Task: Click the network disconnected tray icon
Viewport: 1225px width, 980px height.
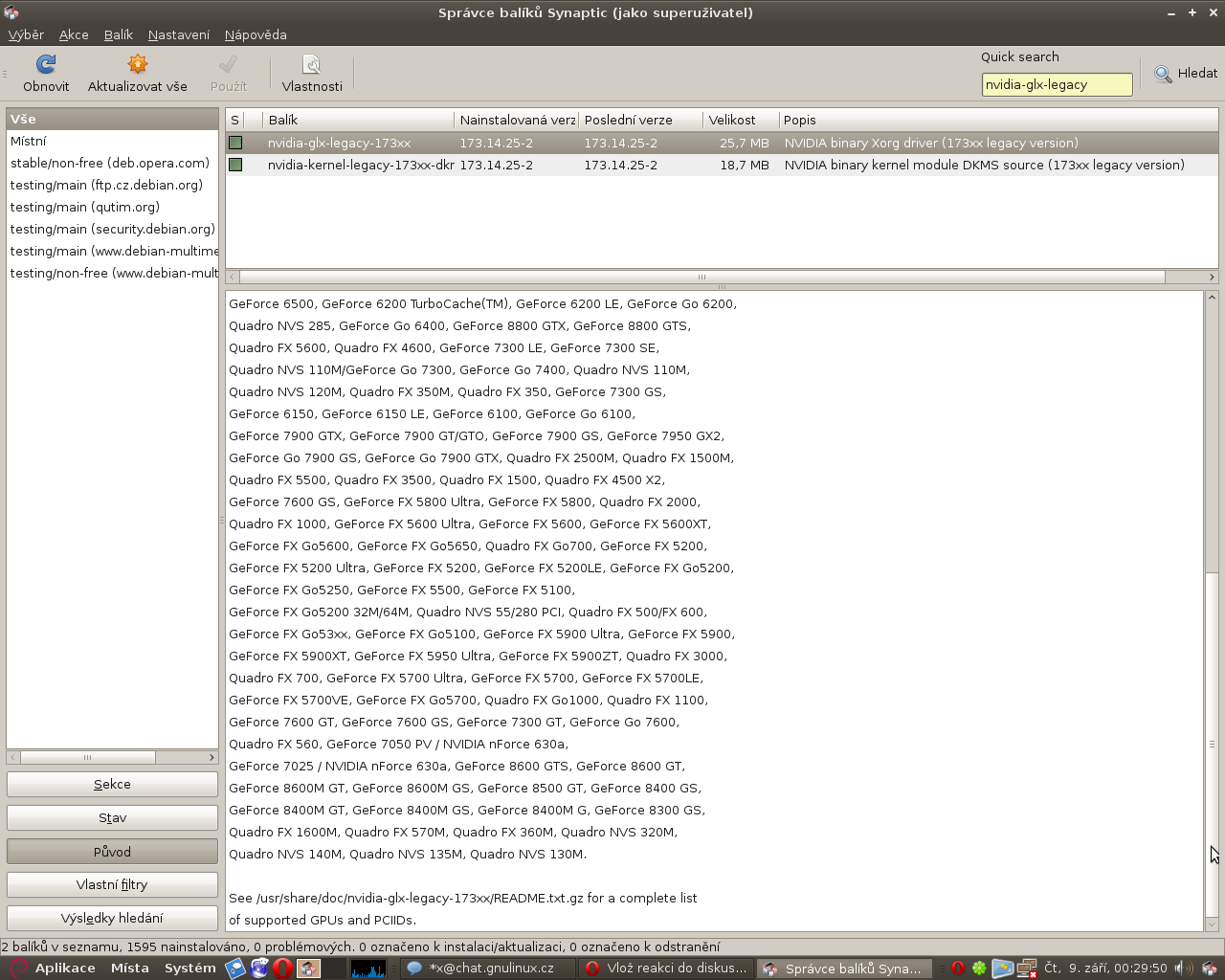Action: point(1027,969)
